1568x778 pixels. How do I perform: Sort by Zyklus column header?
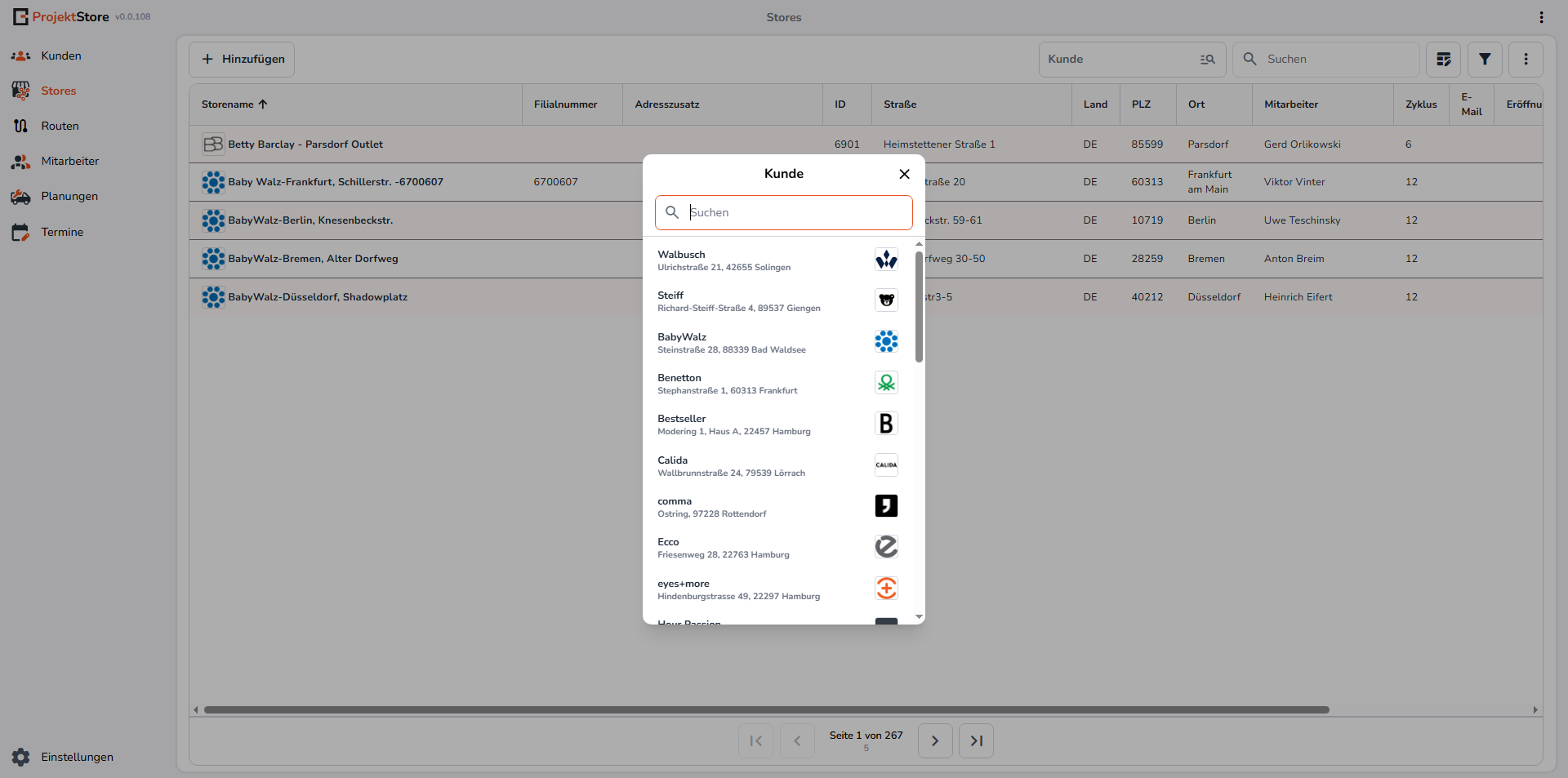pos(1421,104)
